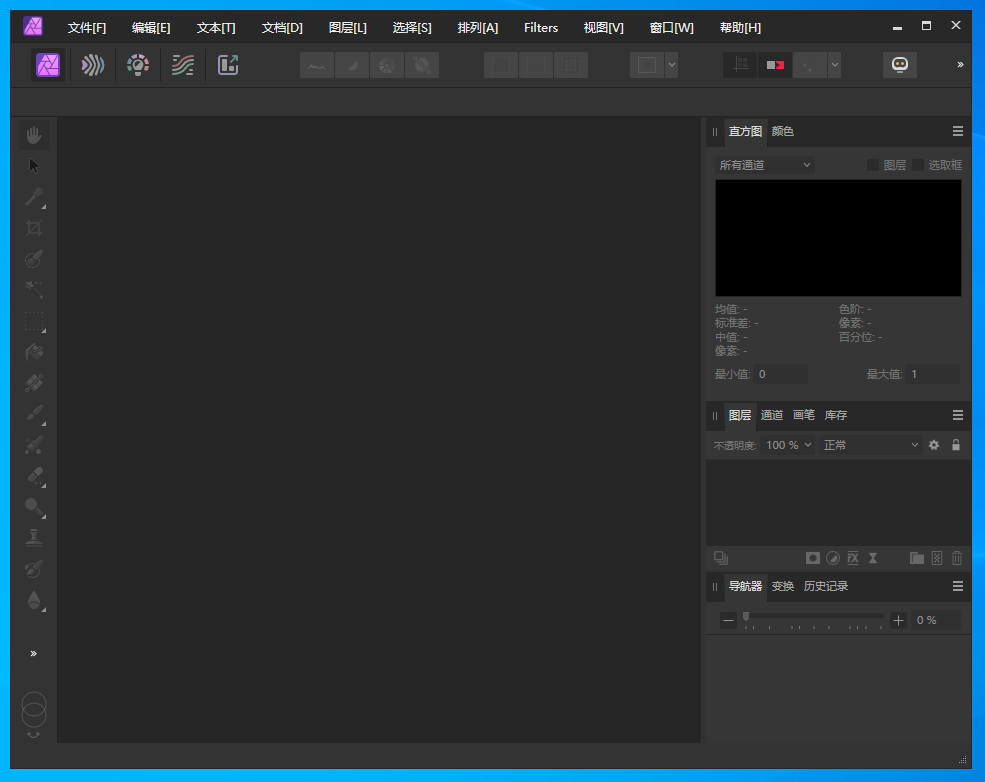Viewport: 985px width, 782px height.
Task: Click the layer FX effects icon
Action: (x=853, y=558)
